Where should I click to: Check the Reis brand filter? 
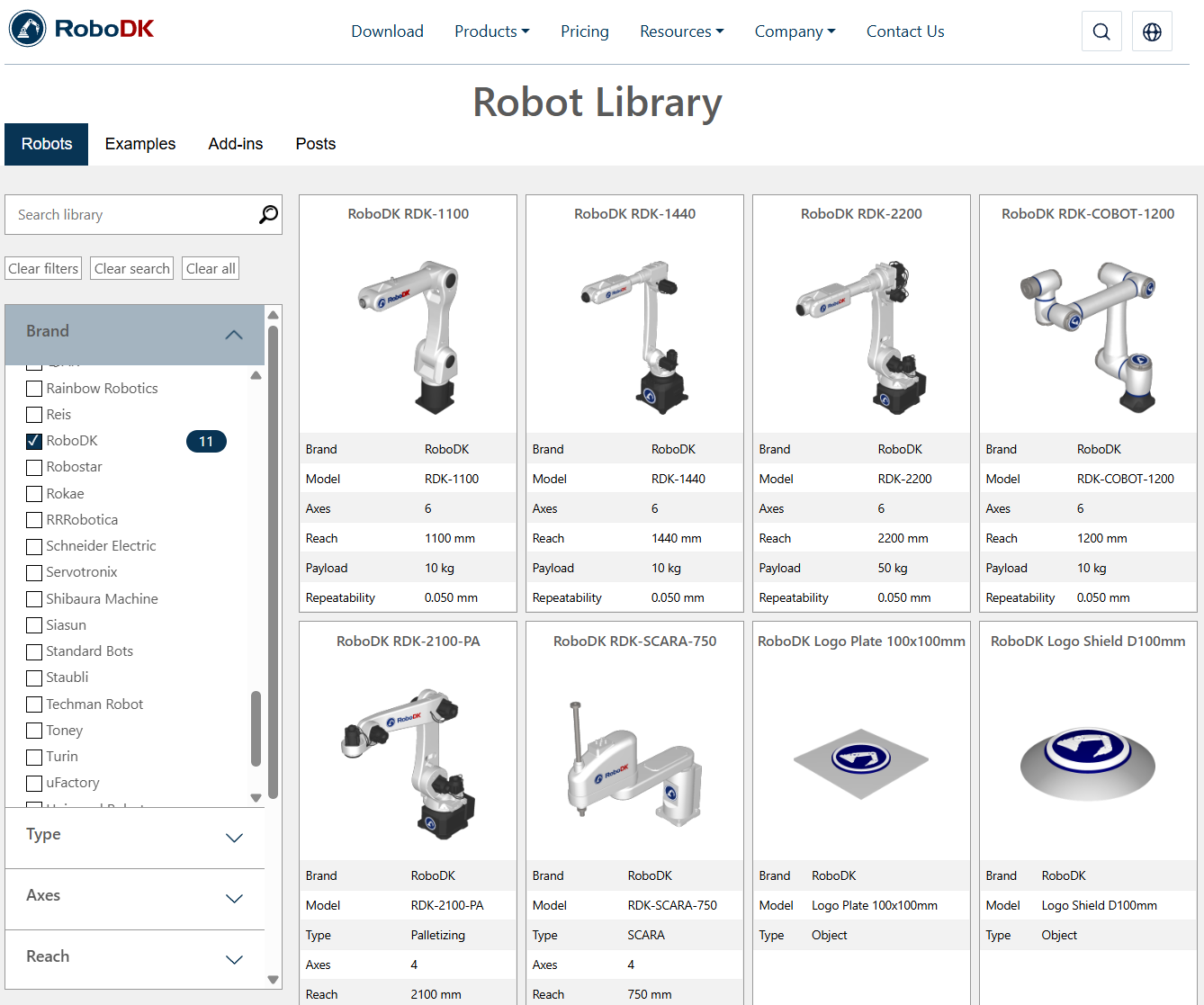tap(34, 415)
